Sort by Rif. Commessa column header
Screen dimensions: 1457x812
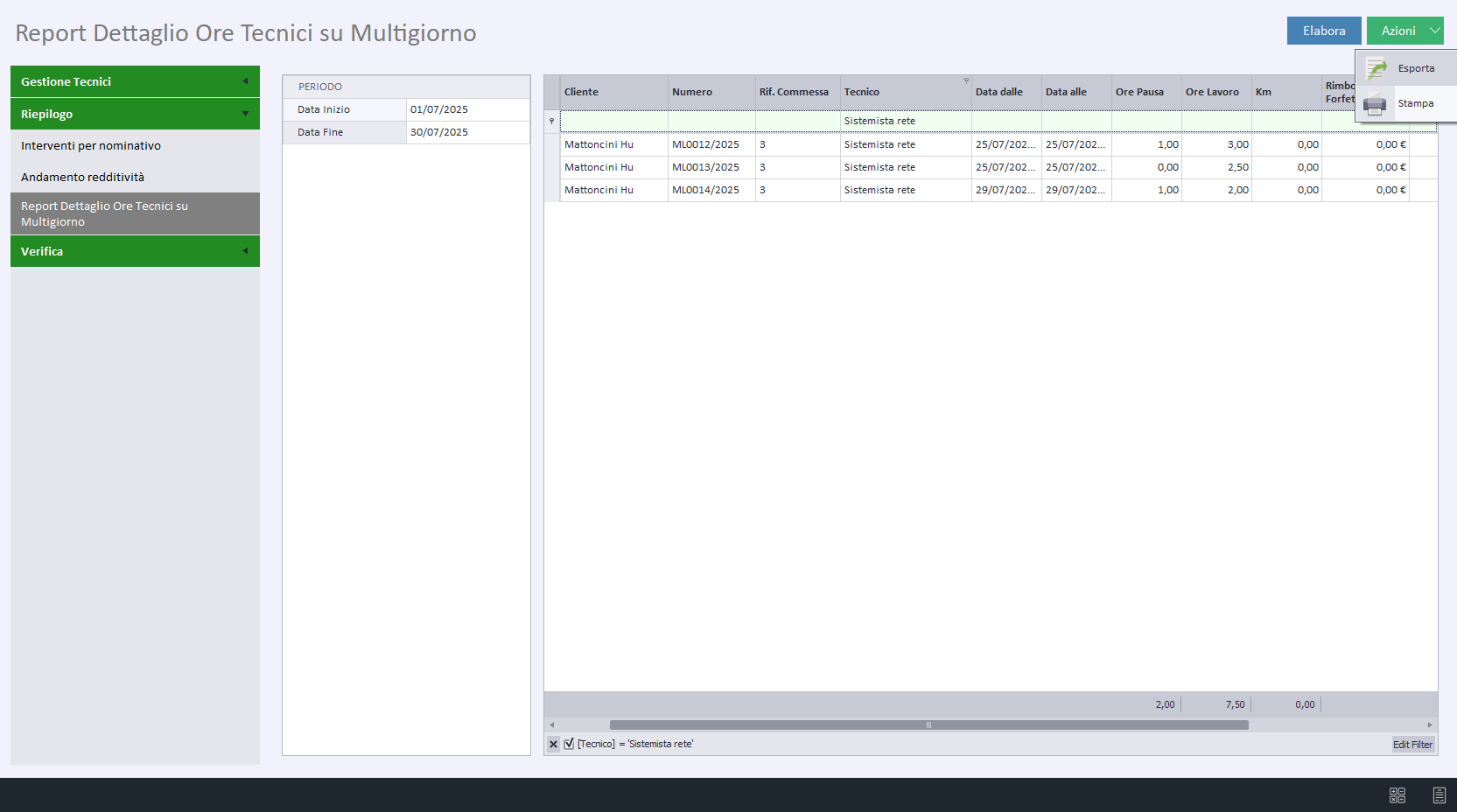pos(797,92)
